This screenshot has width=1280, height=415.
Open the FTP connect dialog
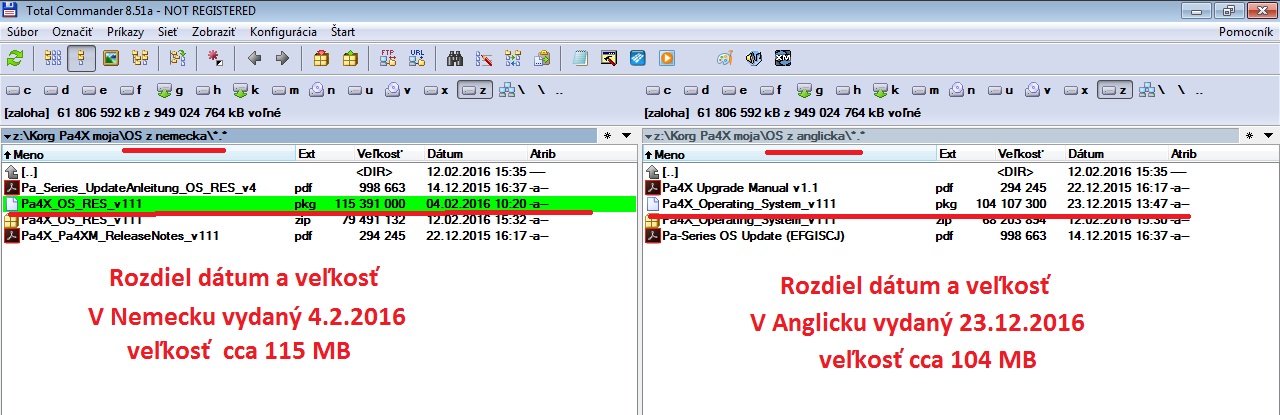tap(388, 58)
